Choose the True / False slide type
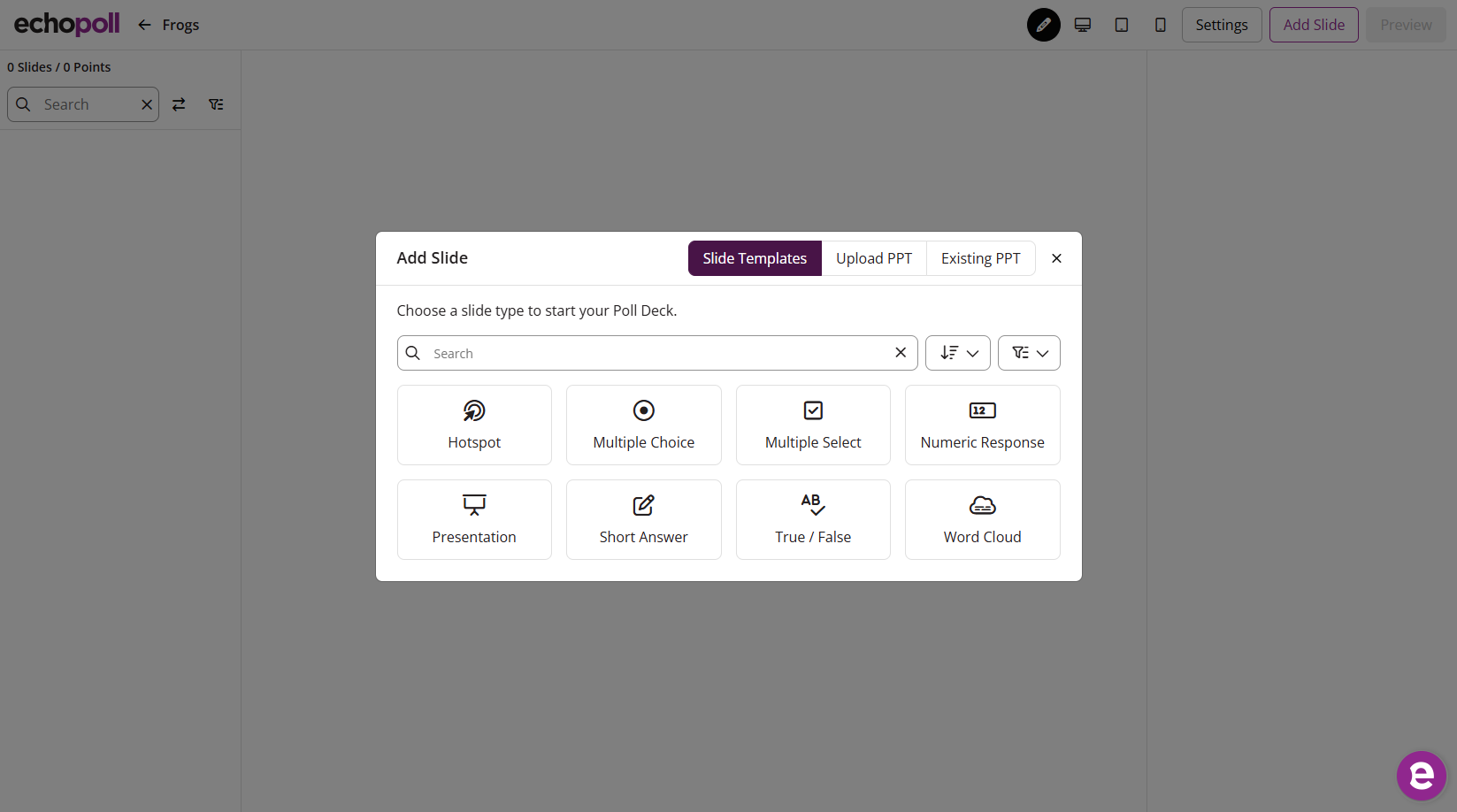This screenshot has width=1457, height=812. click(x=813, y=519)
